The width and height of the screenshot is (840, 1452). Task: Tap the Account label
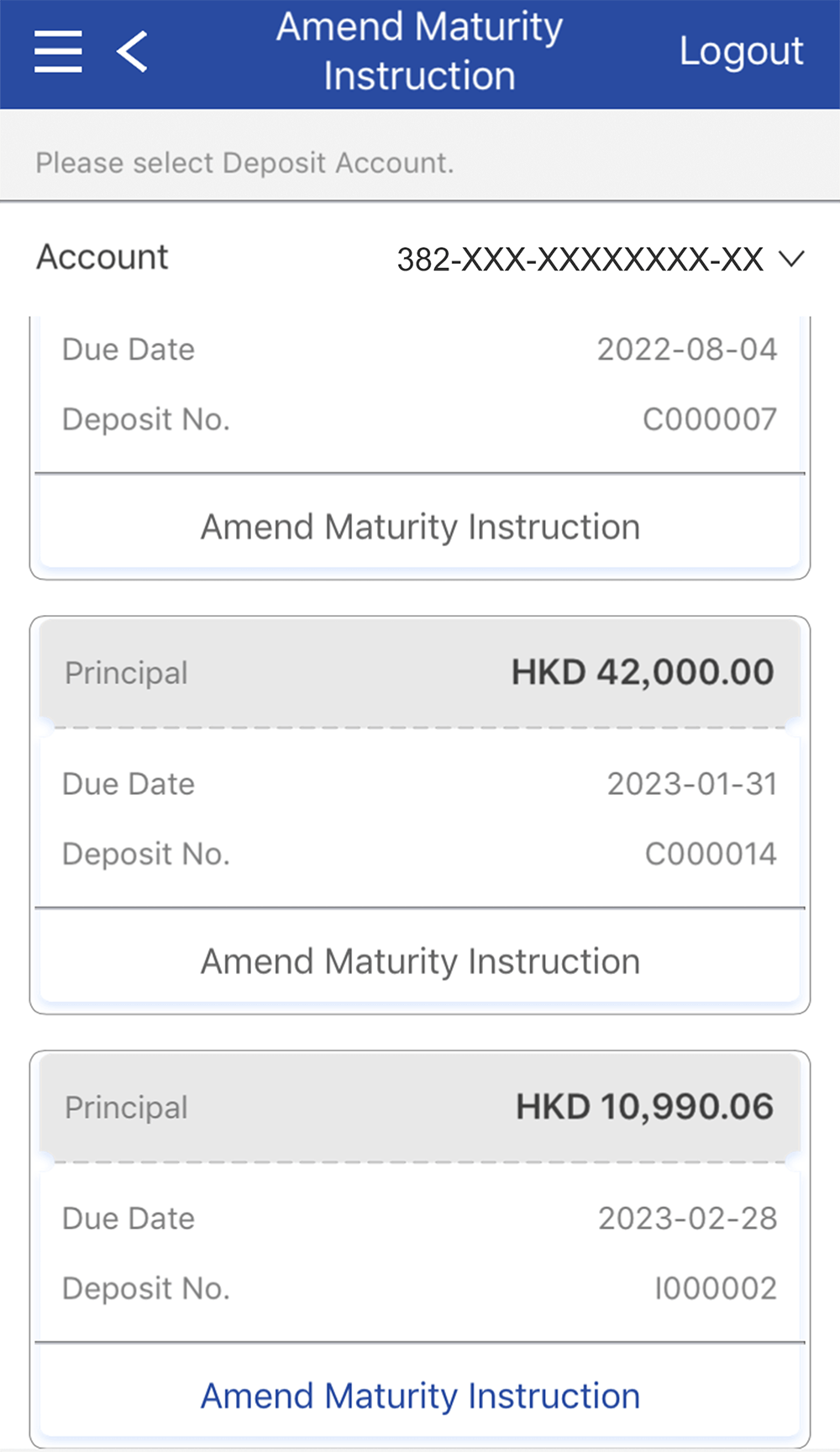[x=102, y=257]
